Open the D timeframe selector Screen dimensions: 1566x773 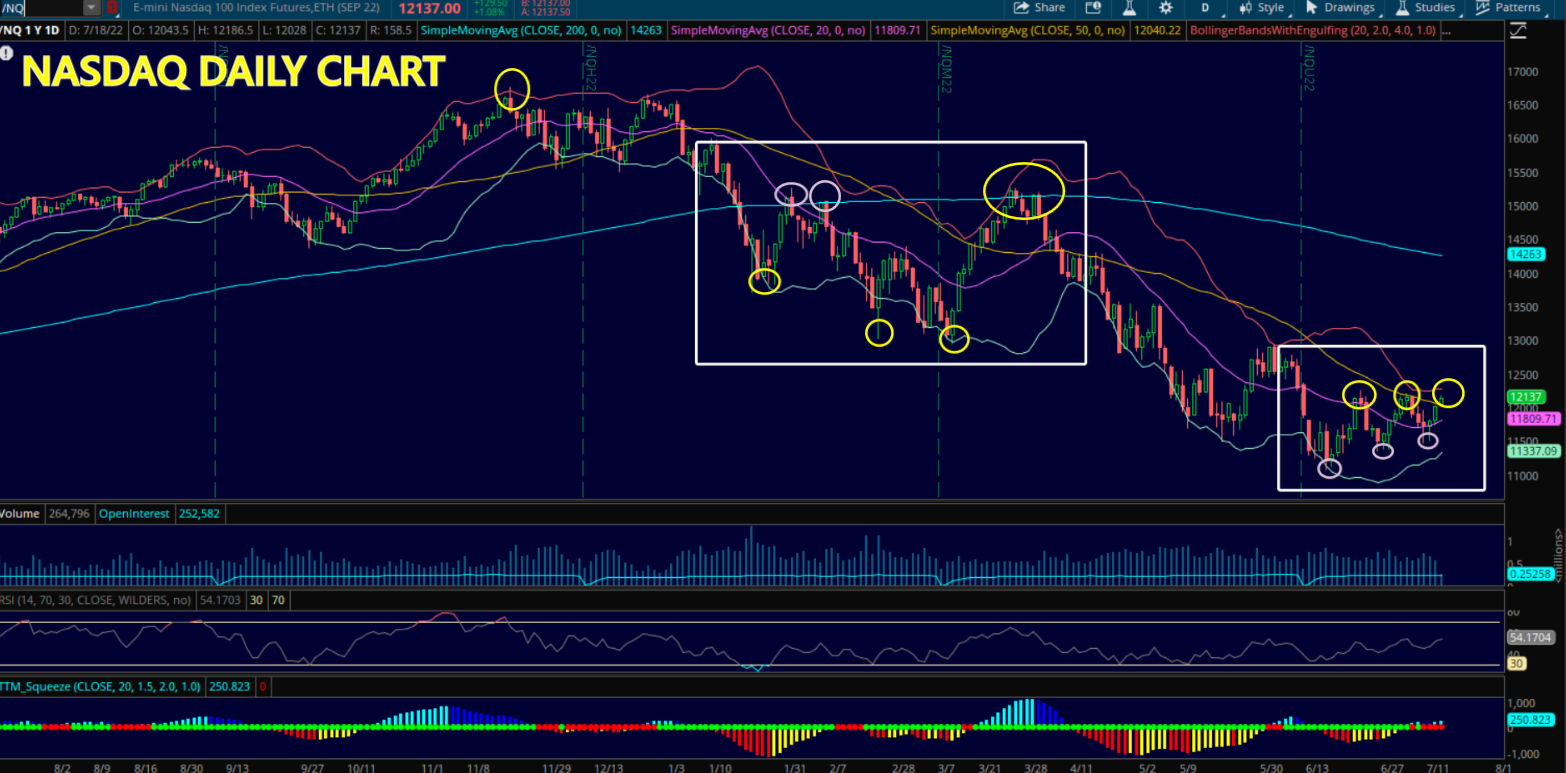click(1205, 8)
